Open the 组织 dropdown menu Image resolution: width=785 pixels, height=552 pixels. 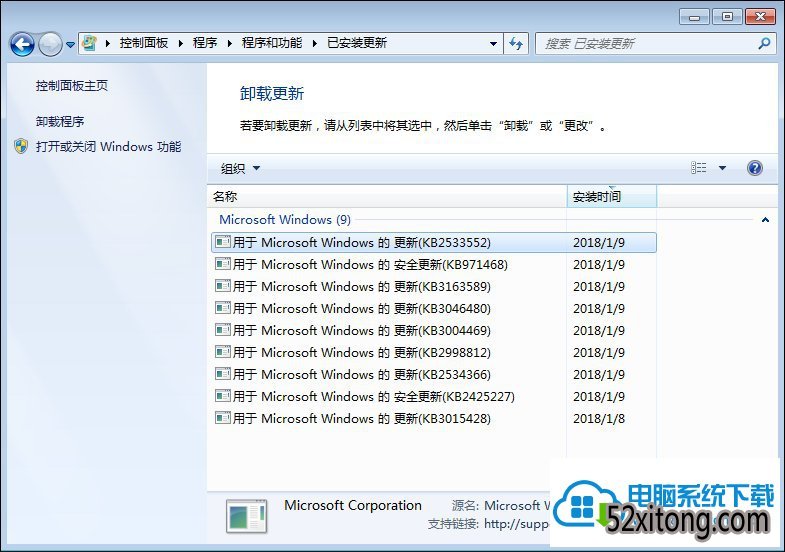click(x=240, y=168)
